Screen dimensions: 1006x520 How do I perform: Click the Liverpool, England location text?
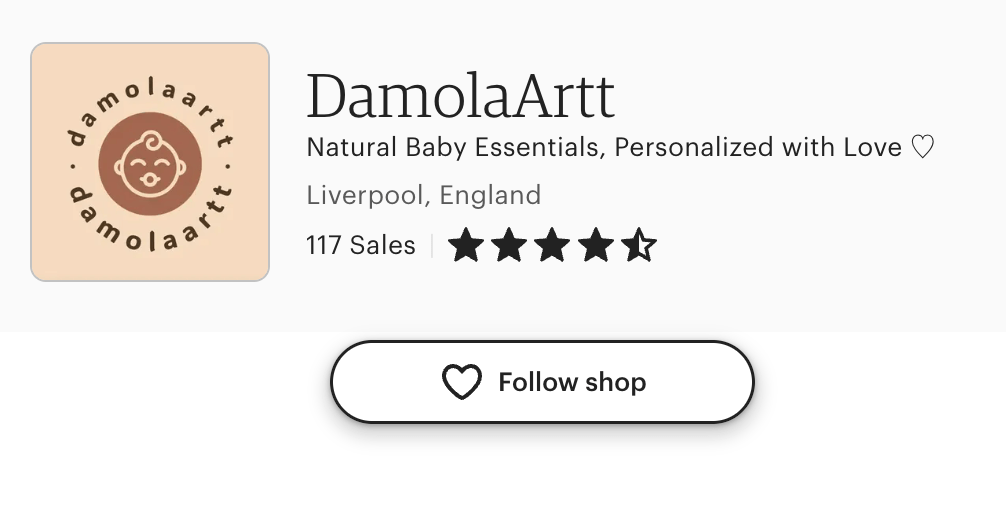point(423,194)
